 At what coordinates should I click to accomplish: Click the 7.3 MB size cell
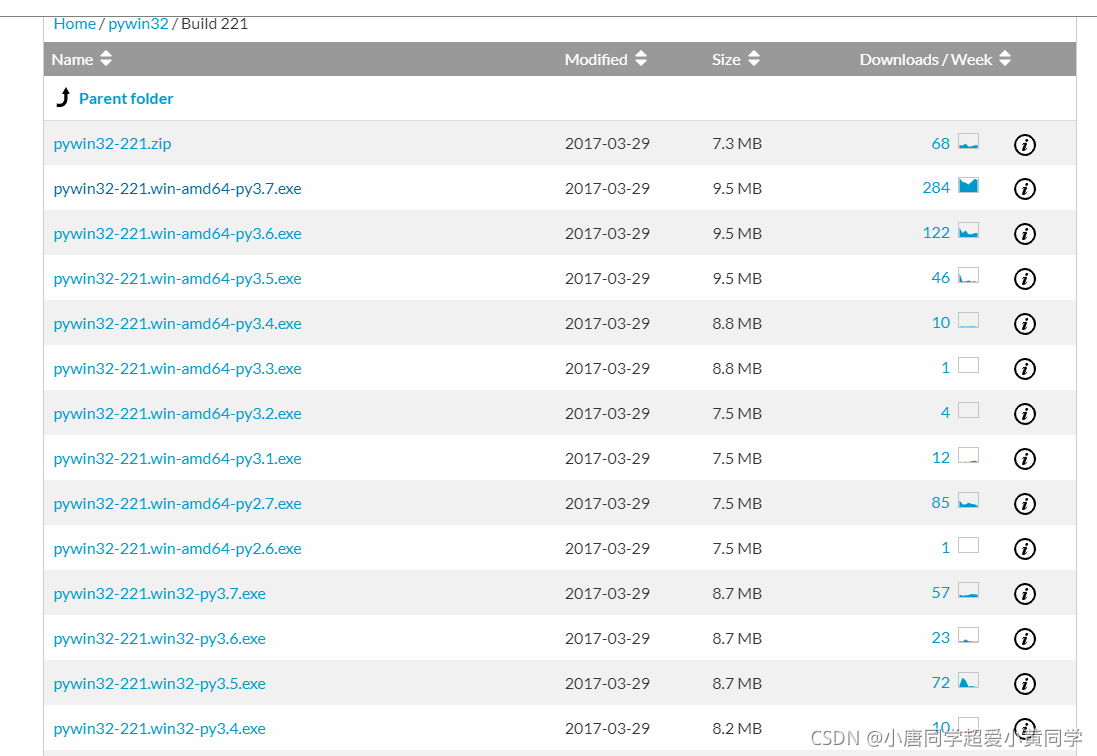(x=737, y=143)
